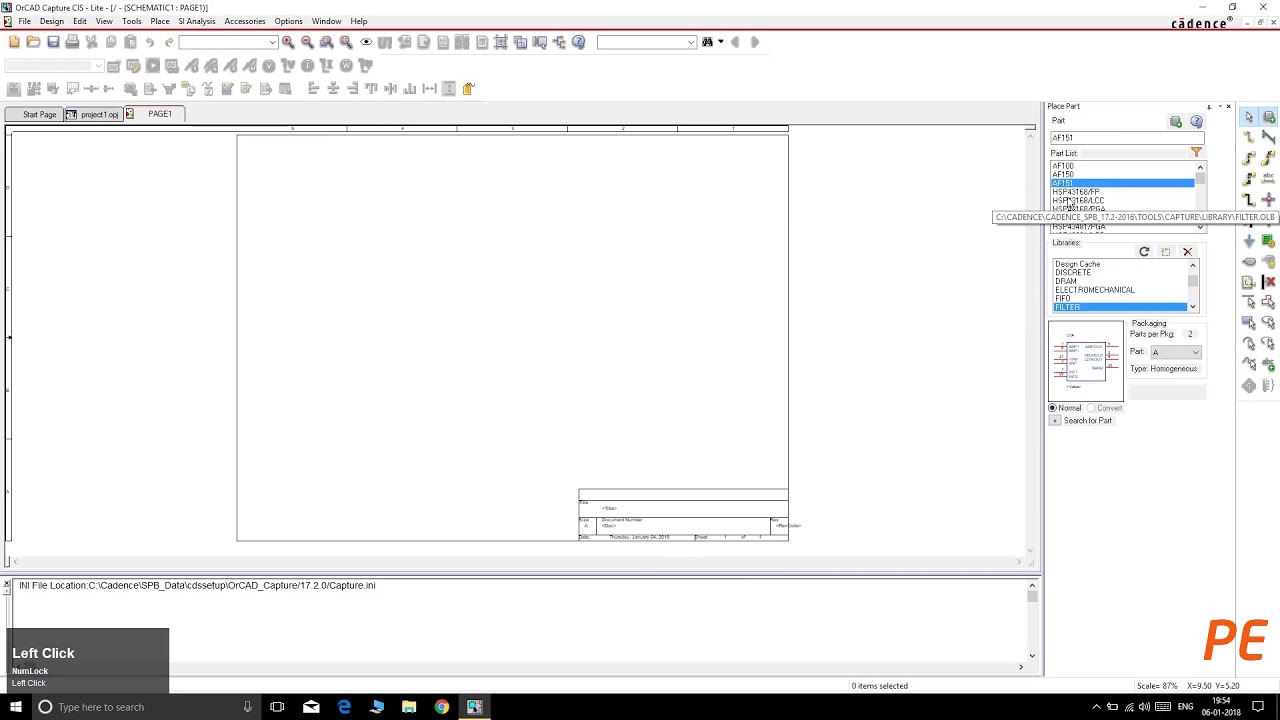Select the Place Part tool in palette

coord(1268,117)
